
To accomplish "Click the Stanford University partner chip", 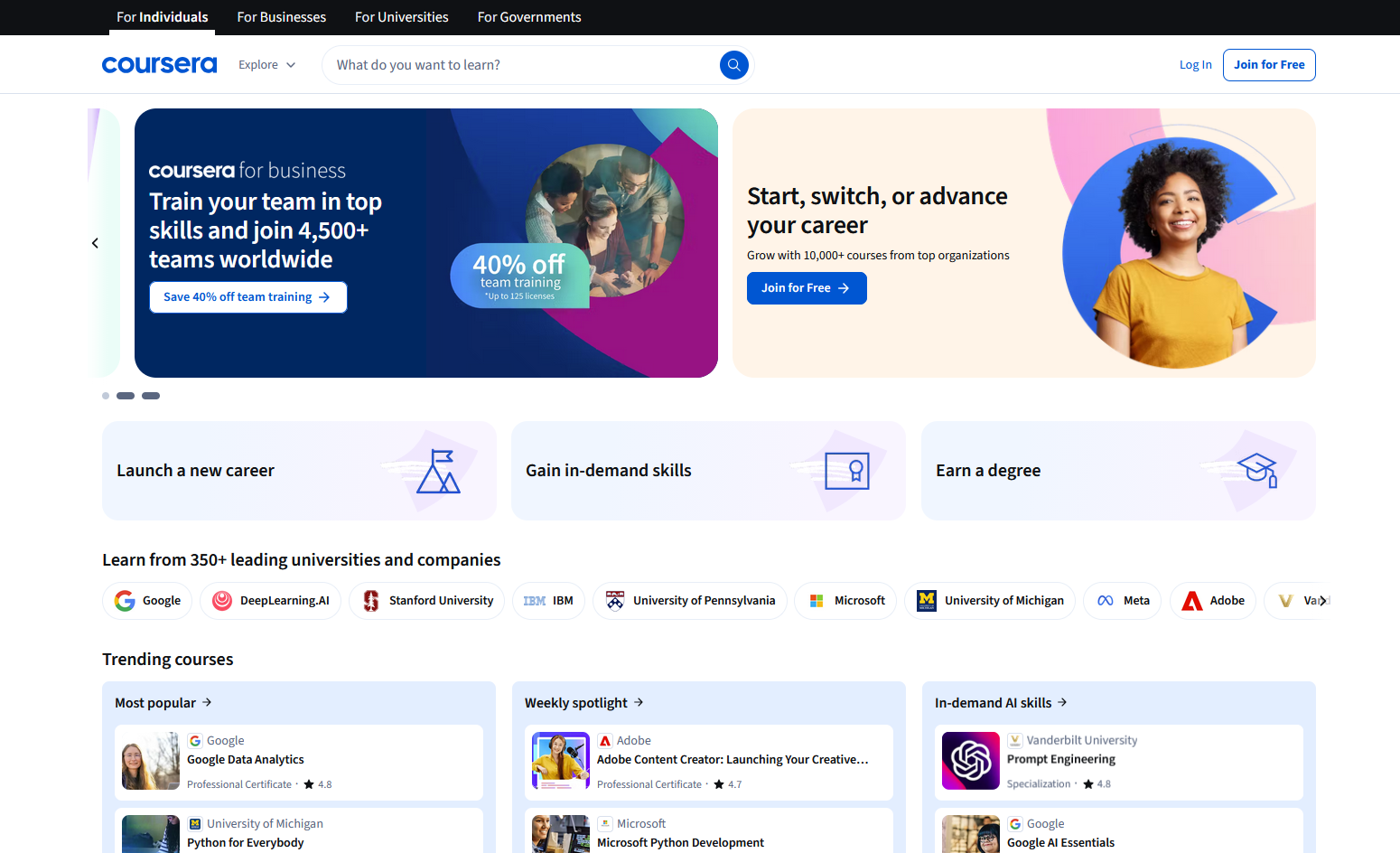I will point(426,601).
